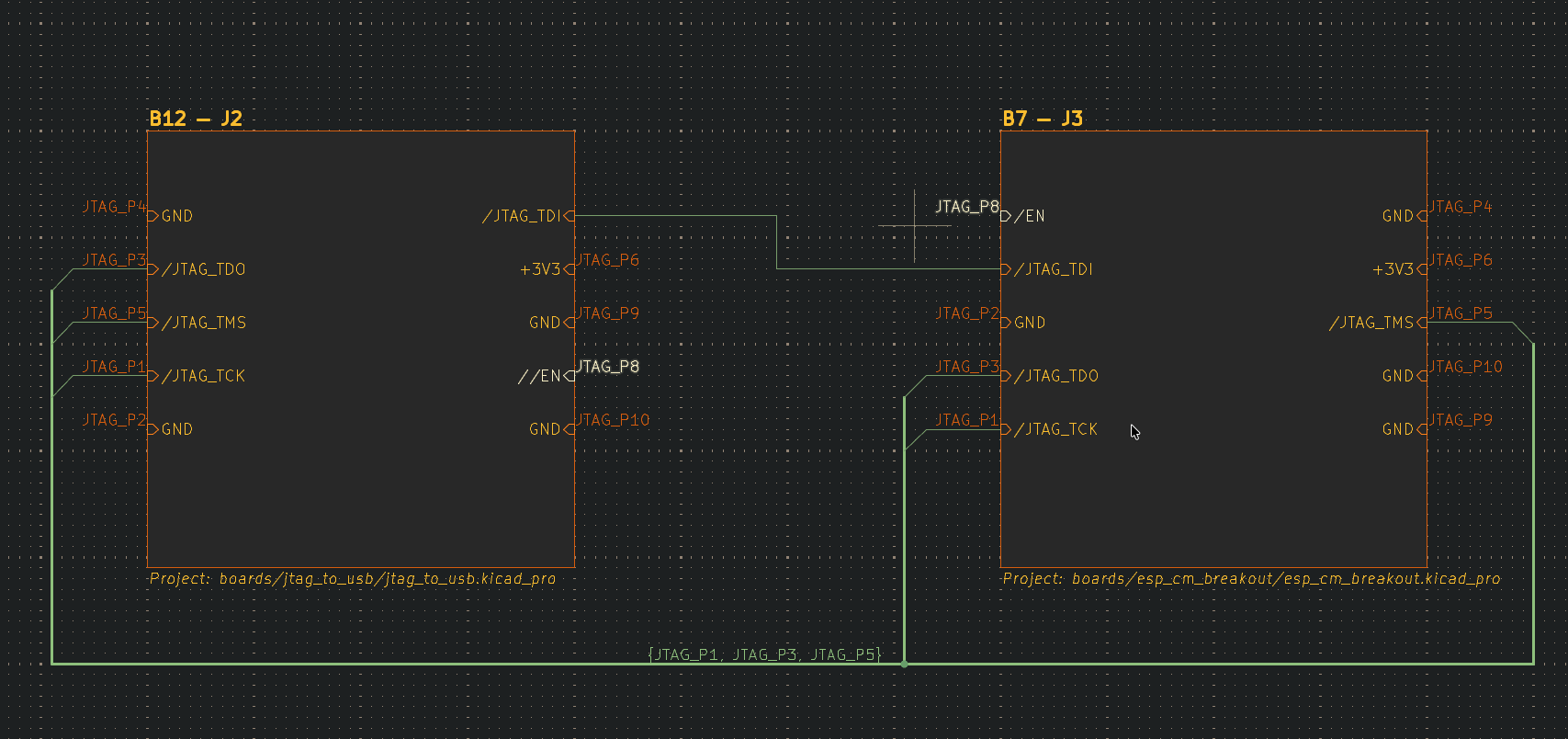Select GND pin beside JTAG_P2 in sheet B7
The width and height of the screenshot is (1568, 739).
(x=1023, y=323)
